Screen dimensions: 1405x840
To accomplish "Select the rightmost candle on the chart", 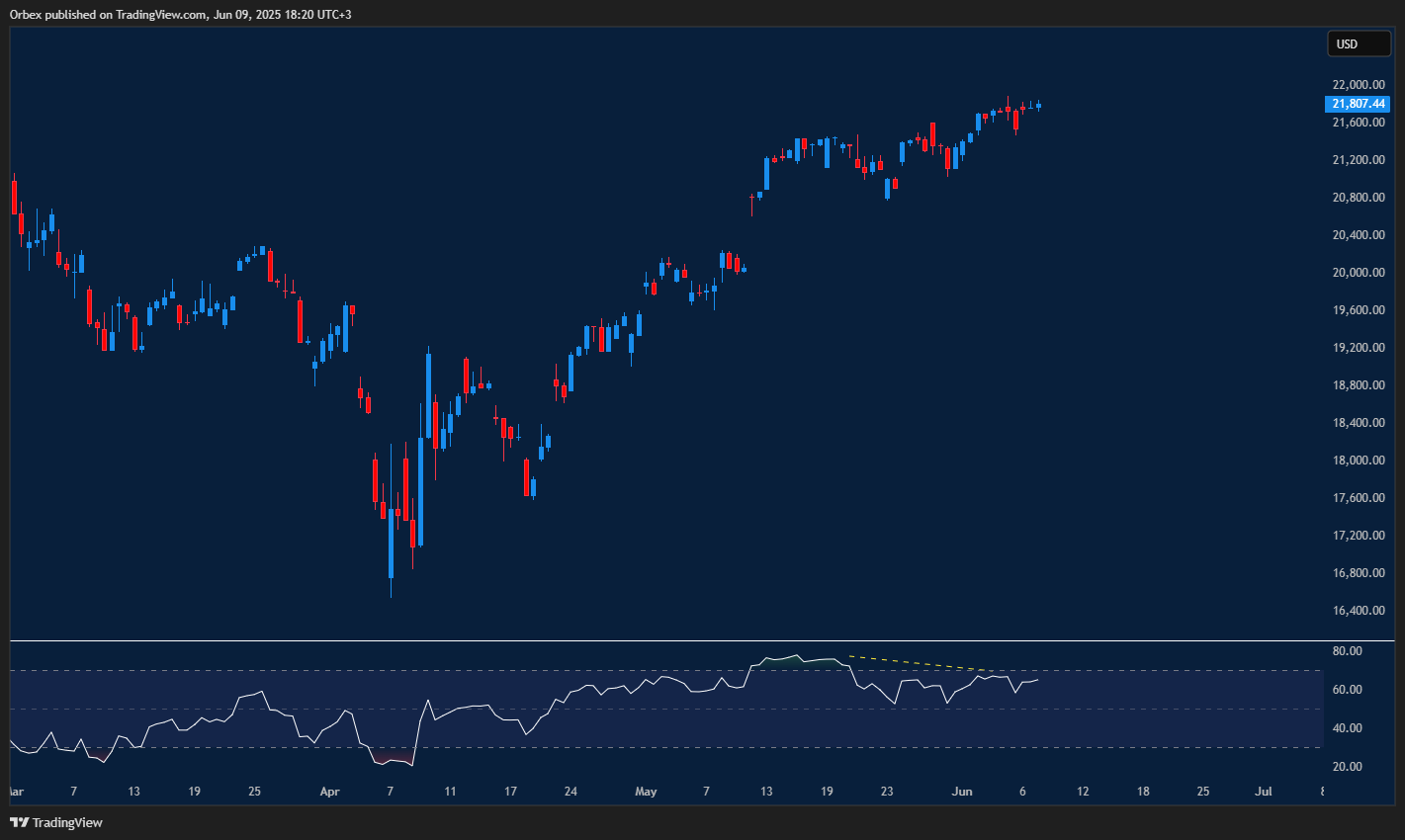I will point(1039,105).
